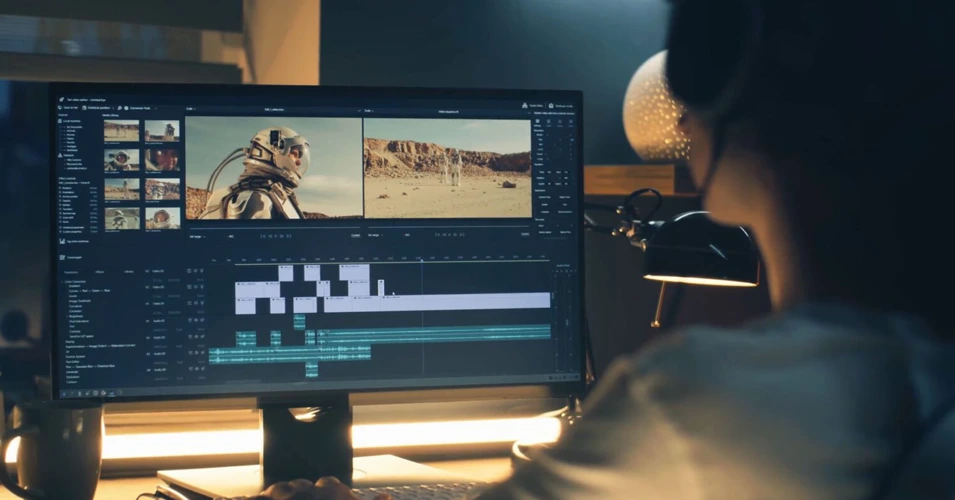Viewport: 955px width, 500px height.
Task: Switch to the Transitions tab
Action: (x=71, y=272)
